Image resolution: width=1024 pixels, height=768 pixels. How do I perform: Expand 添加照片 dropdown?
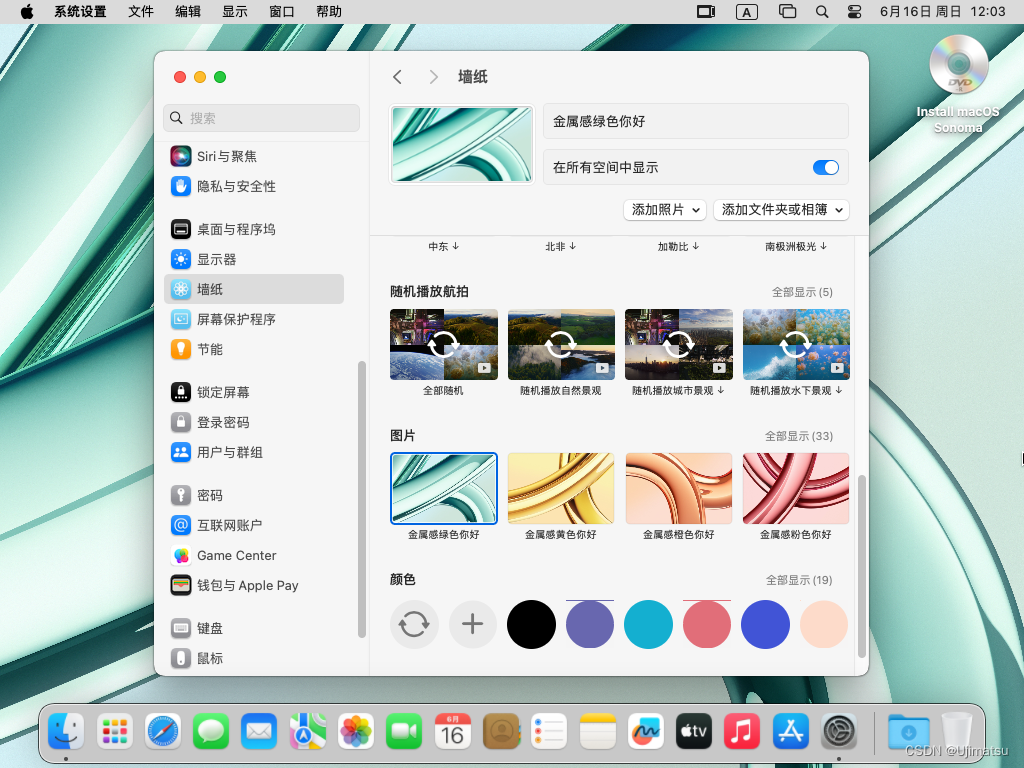(665, 210)
